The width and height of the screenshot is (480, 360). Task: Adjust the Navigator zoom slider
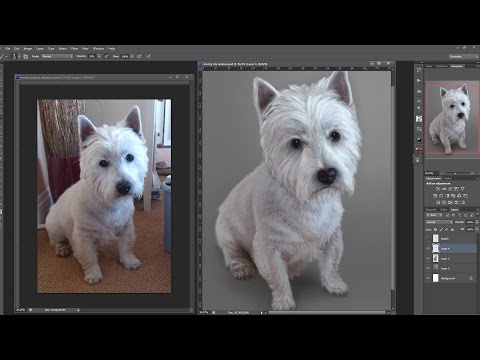click(x=455, y=174)
